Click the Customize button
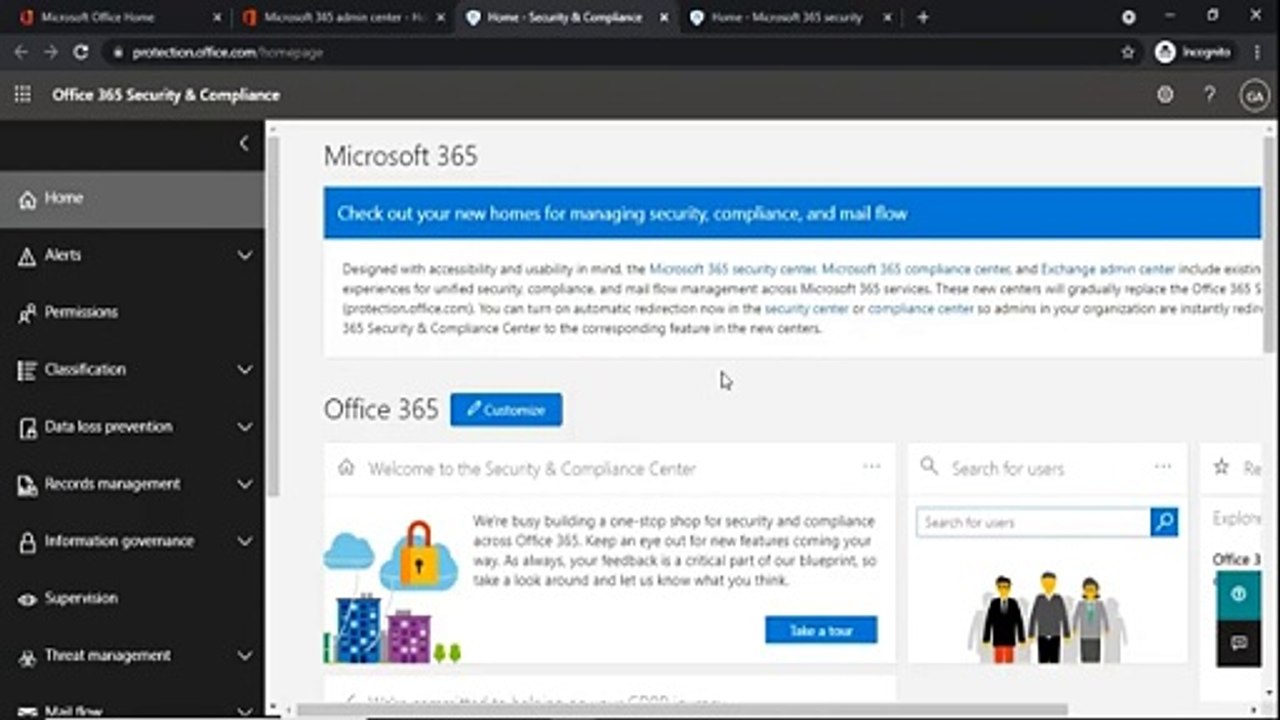1280x720 pixels. click(506, 410)
